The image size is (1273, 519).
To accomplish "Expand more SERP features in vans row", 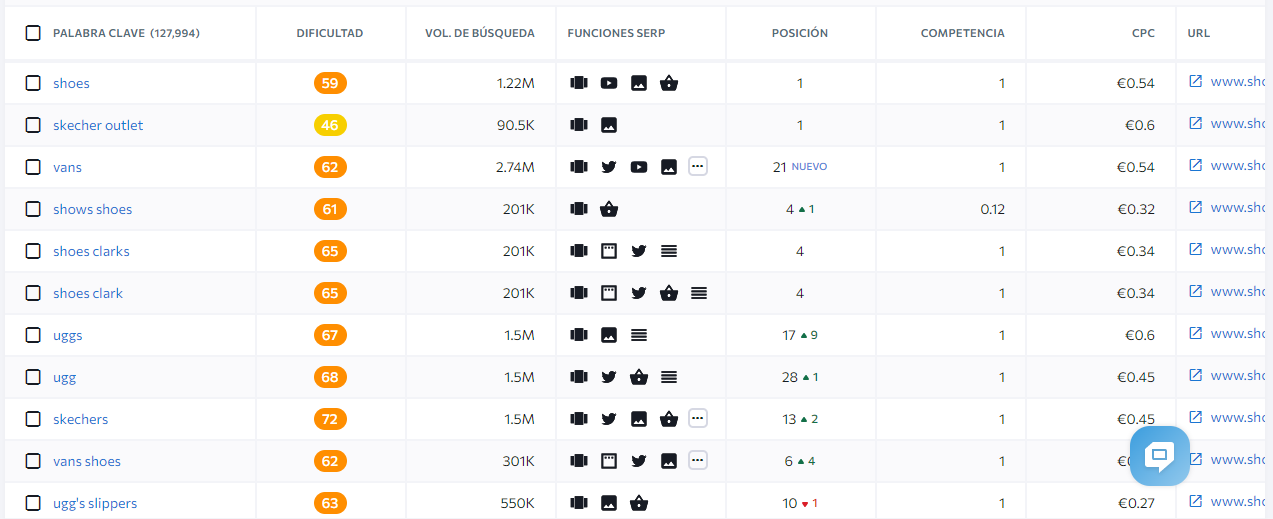I will (x=698, y=167).
